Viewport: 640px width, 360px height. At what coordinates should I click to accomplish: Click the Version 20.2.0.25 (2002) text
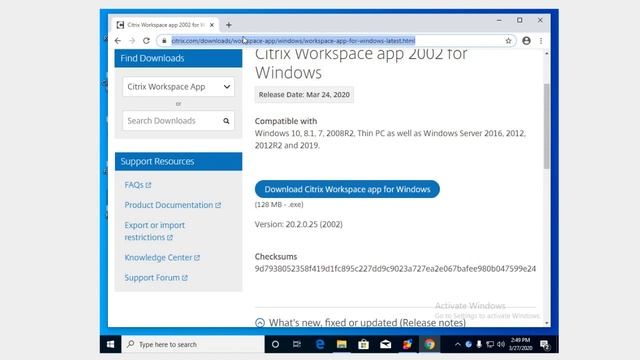tap(299, 224)
